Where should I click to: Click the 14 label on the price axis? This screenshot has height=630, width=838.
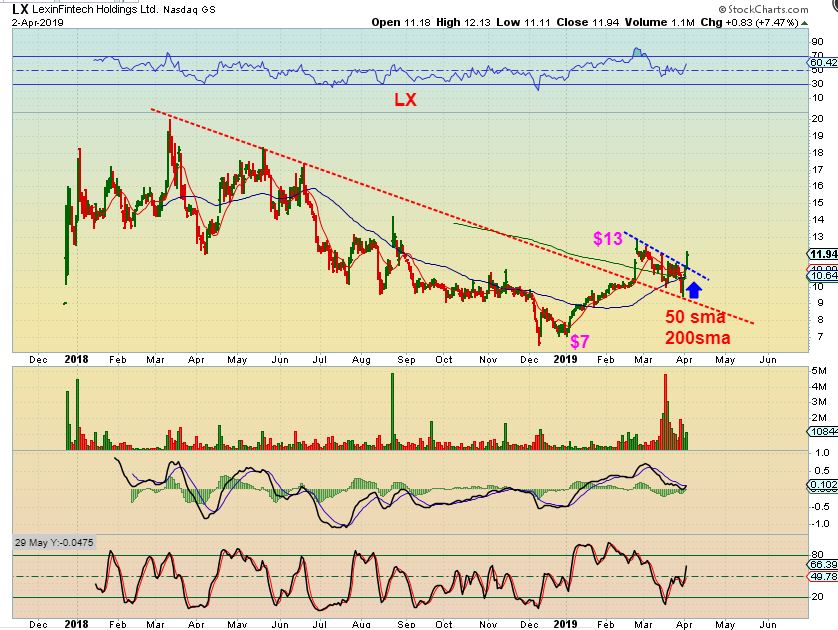tap(817, 220)
